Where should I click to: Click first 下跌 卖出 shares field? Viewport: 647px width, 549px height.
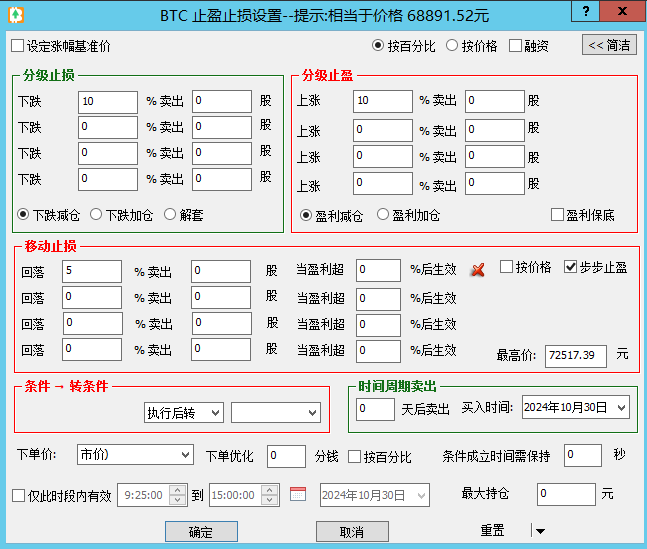(x=222, y=101)
